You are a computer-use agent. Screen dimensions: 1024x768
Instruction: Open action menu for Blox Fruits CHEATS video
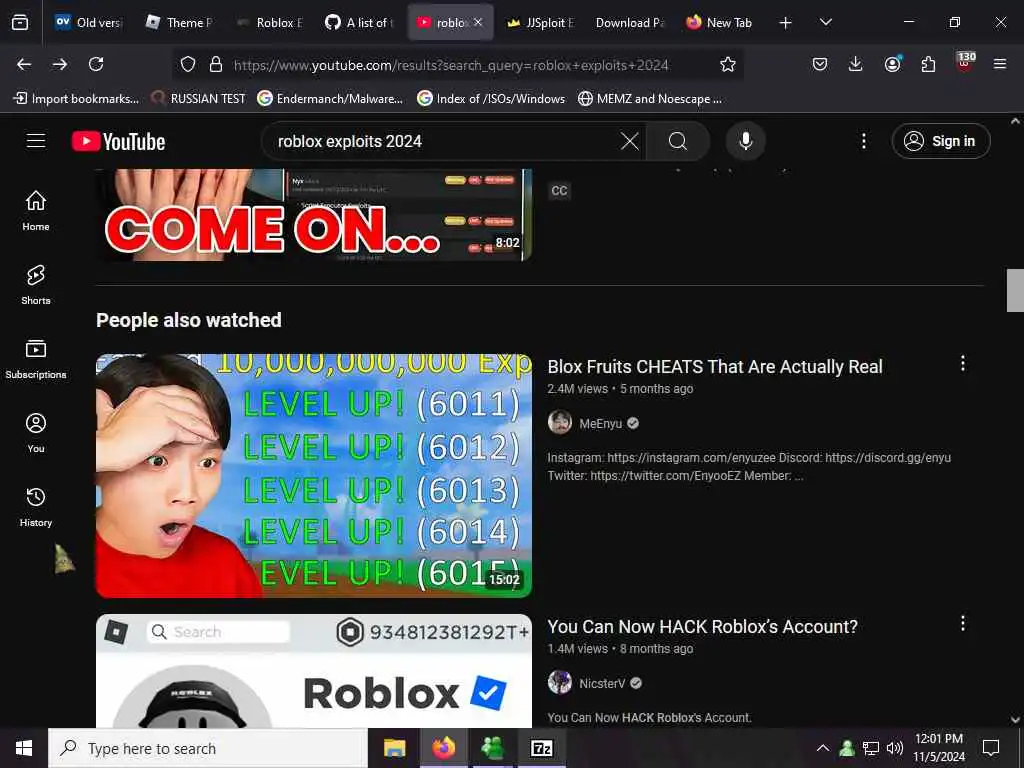click(963, 364)
